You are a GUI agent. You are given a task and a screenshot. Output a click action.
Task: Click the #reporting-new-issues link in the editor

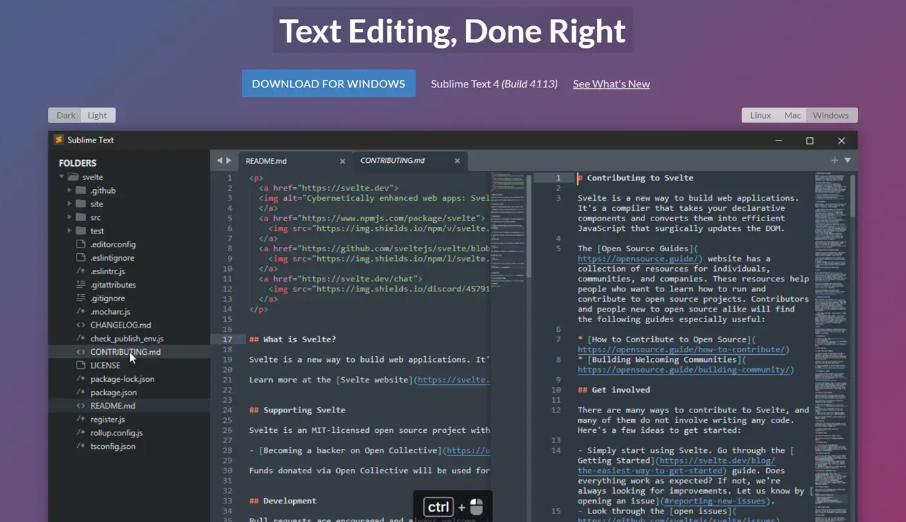(714, 501)
